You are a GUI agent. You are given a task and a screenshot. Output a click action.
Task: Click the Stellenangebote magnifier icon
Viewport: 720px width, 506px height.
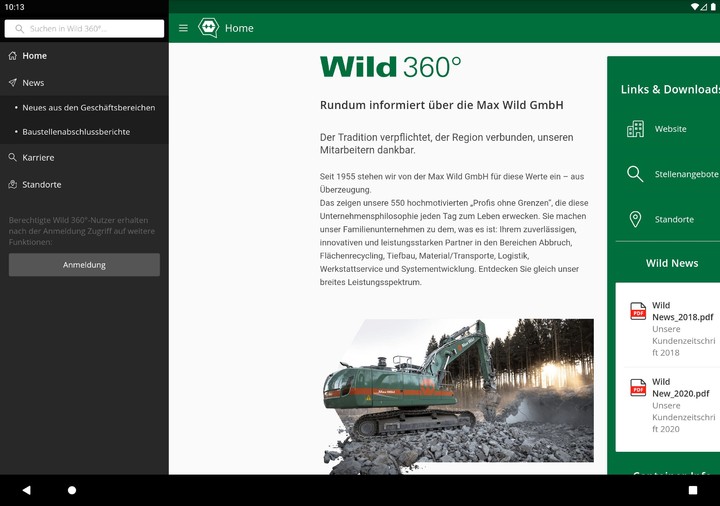pyautogui.click(x=635, y=174)
